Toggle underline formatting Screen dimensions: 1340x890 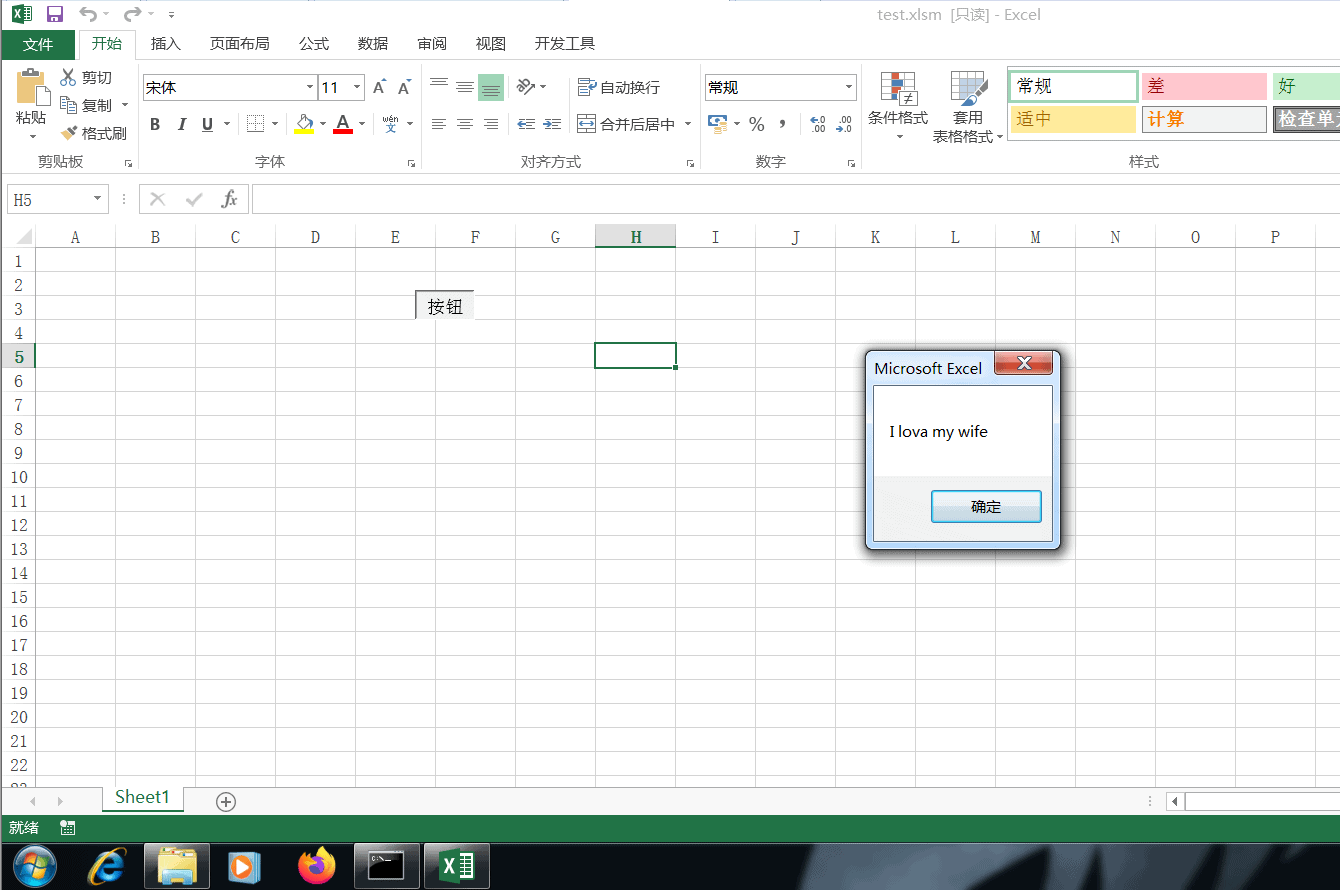(x=207, y=124)
